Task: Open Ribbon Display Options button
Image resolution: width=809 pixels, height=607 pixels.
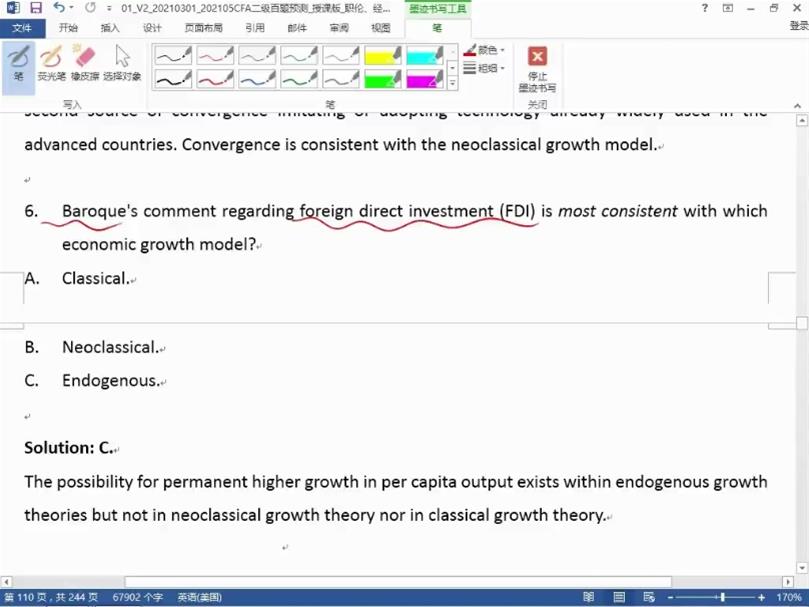Action: pos(728,8)
